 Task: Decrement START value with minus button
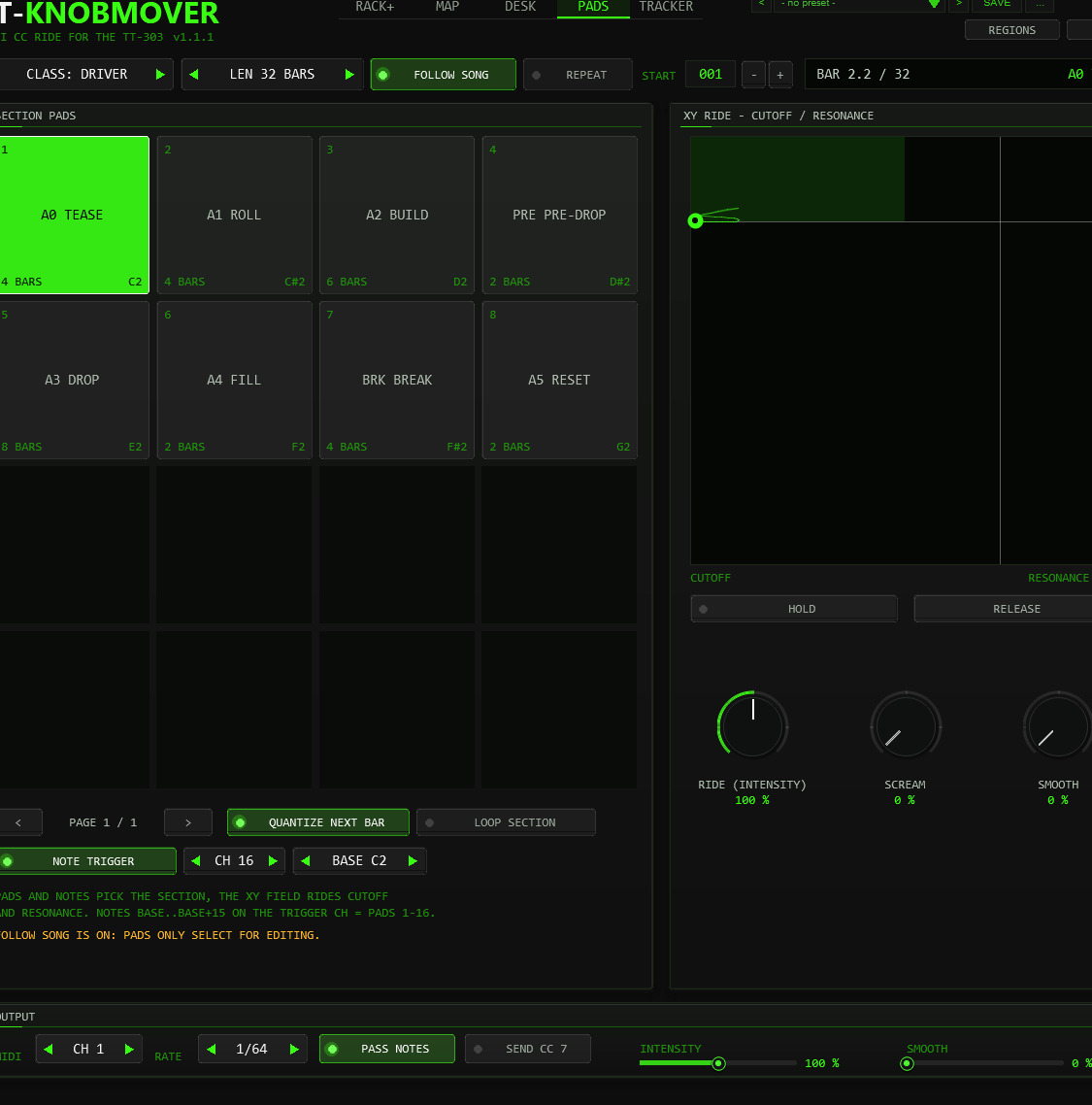click(754, 75)
